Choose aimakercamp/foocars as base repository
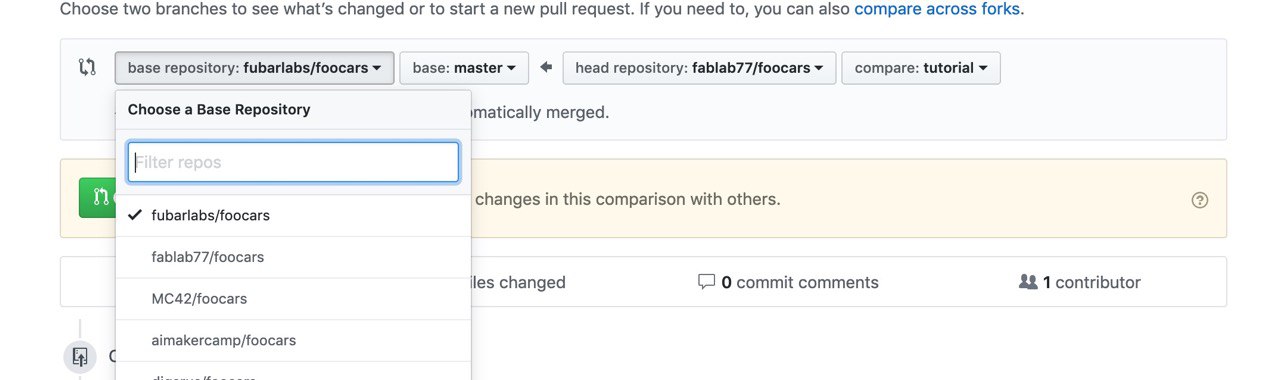Image resolution: width=1280 pixels, height=380 pixels. [x=293, y=341]
